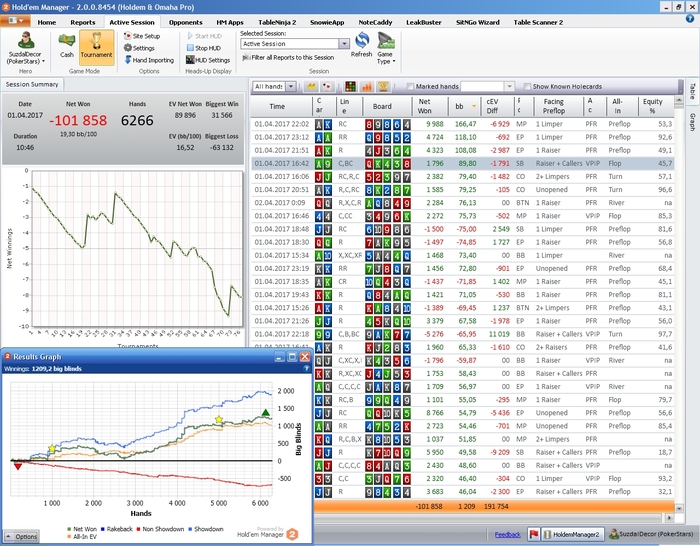This screenshot has width=700, height=546.
Task: Sort by the cEV Diff column
Action: point(497,106)
